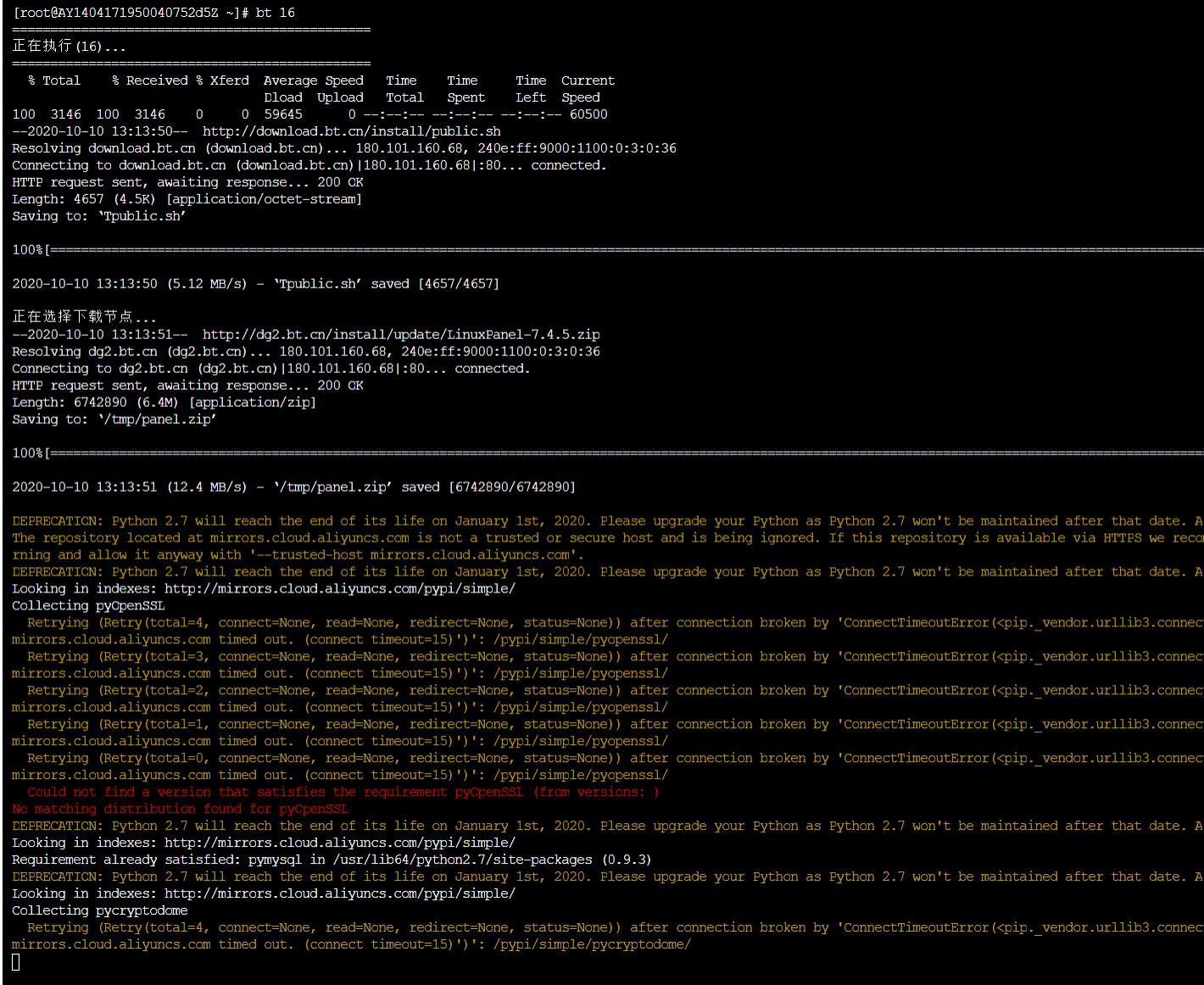Click the "Saving to: '/tmp/panel.zip'" line
The width and height of the screenshot is (1204, 985).
point(114,420)
